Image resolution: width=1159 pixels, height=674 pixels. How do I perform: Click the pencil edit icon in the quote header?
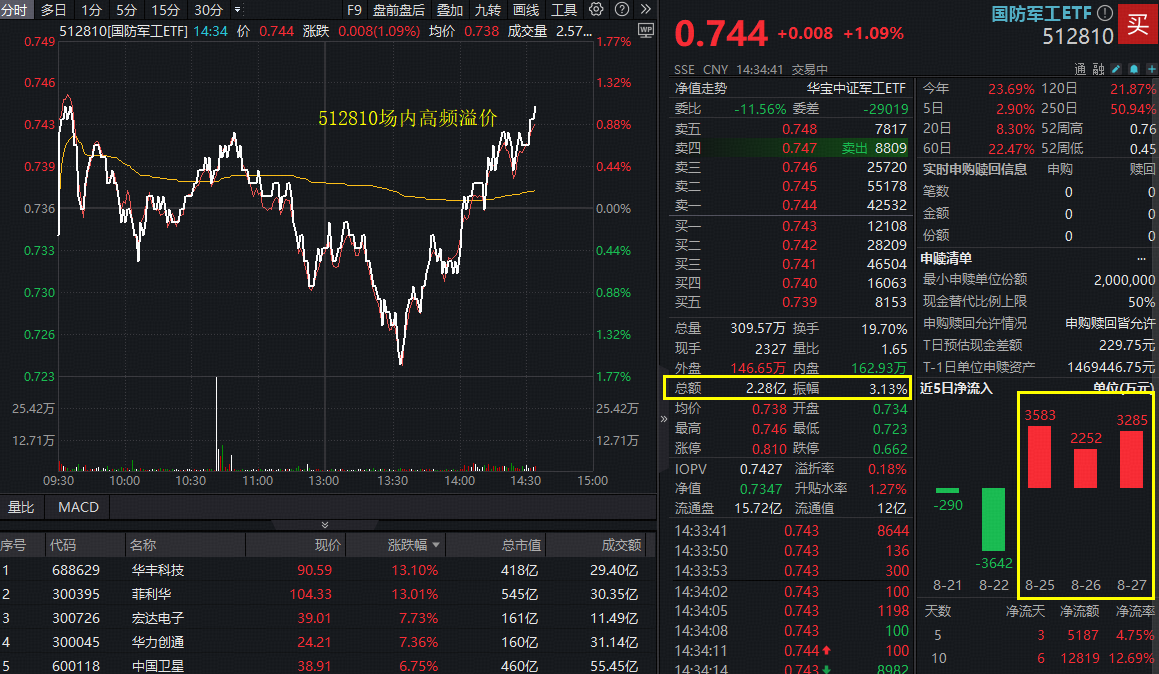[x=1116, y=69]
